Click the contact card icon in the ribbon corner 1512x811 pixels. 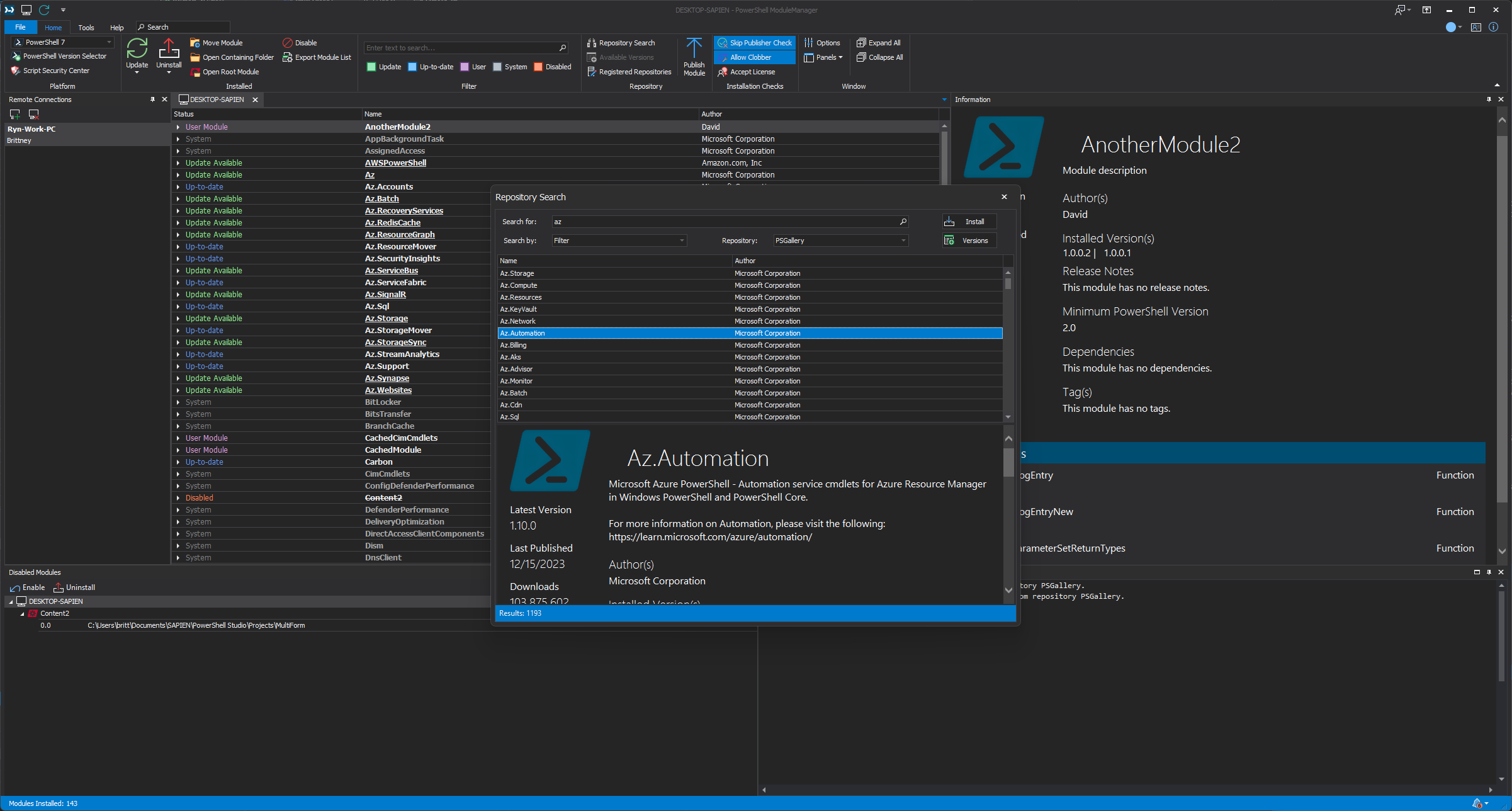click(x=1476, y=27)
